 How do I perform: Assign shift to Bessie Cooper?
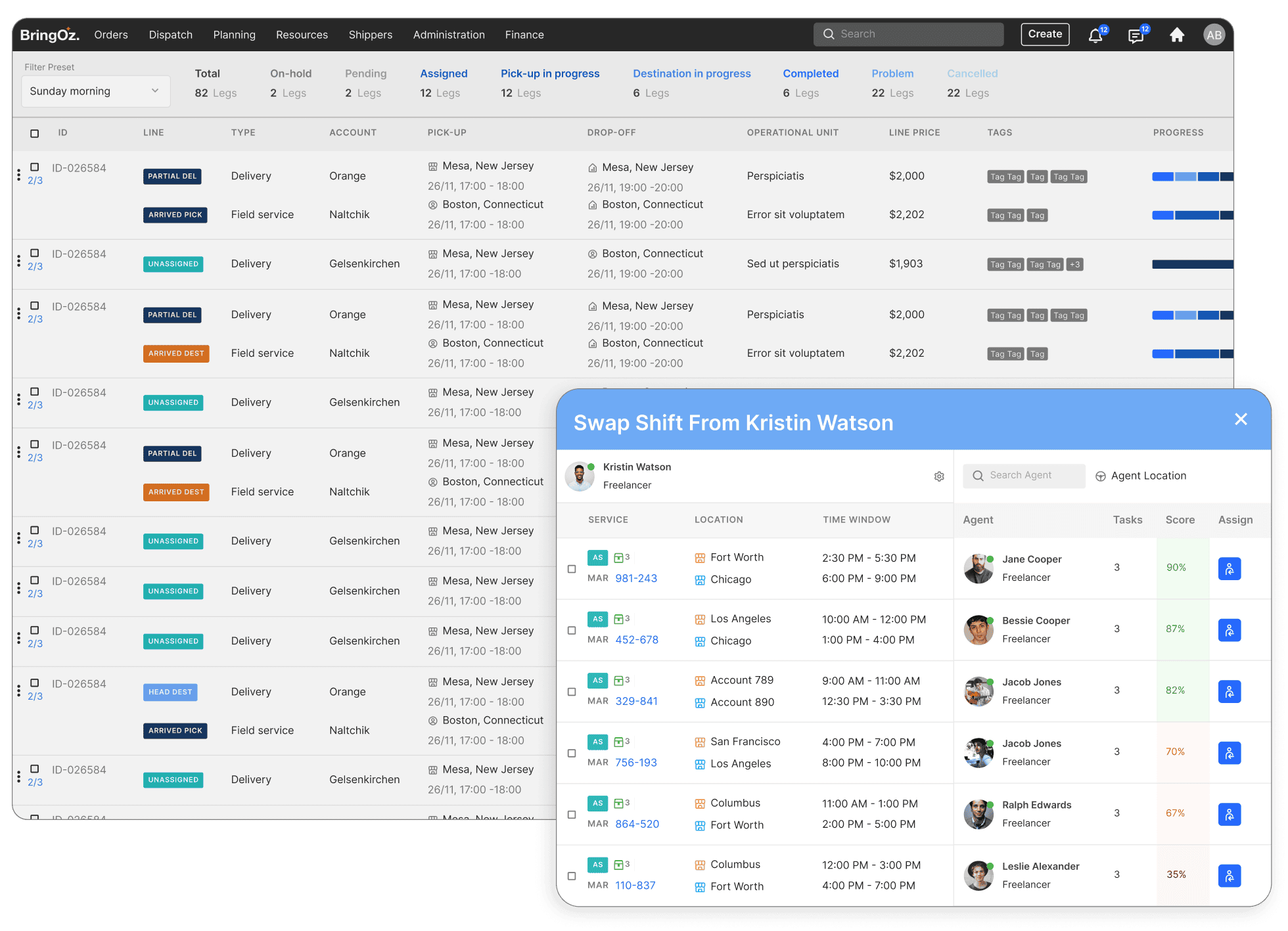click(x=1229, y=630)
